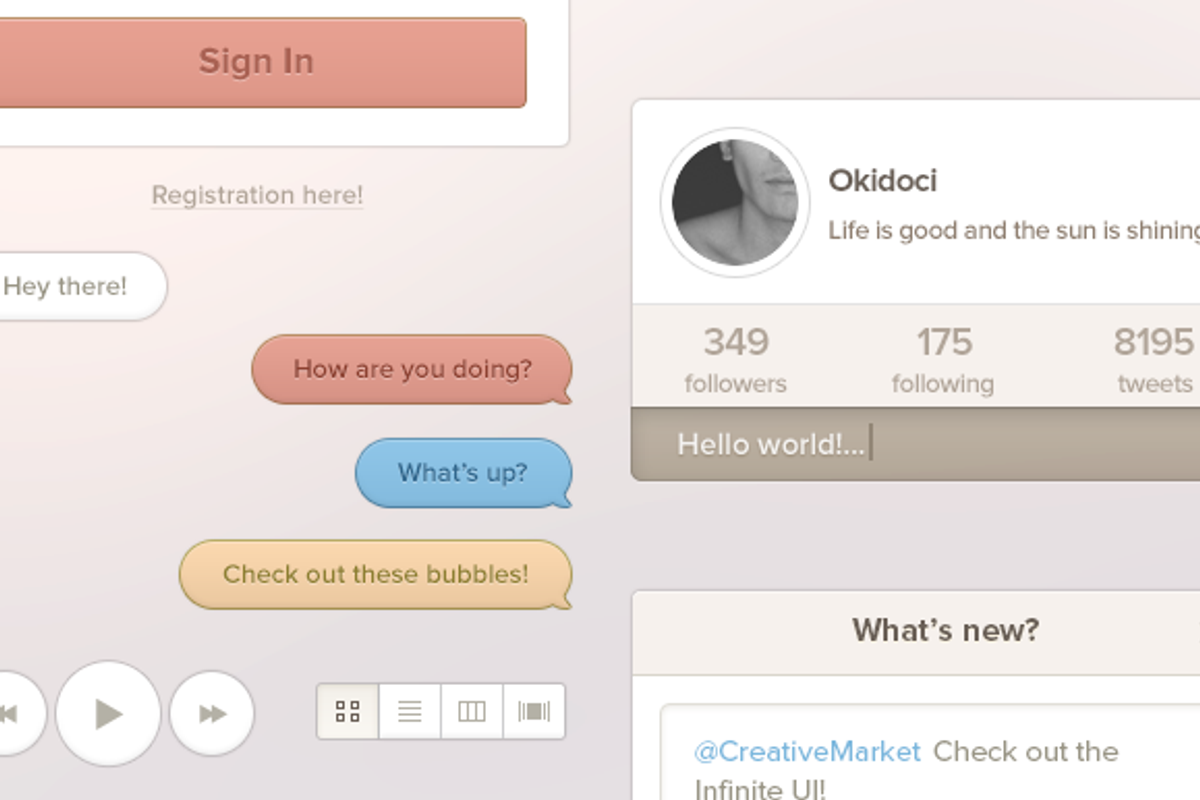Follow the @CreativeMarket link

coord(806,751)
